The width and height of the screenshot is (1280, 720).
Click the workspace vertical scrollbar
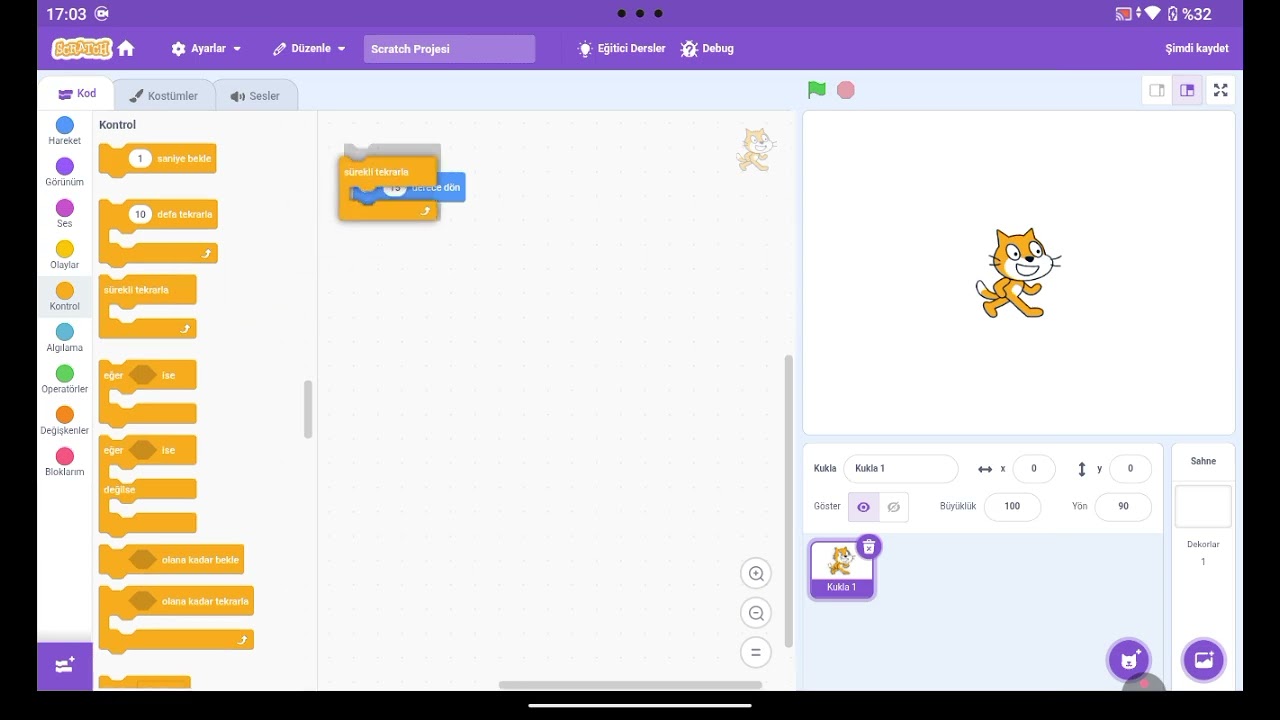click(788, 502)
